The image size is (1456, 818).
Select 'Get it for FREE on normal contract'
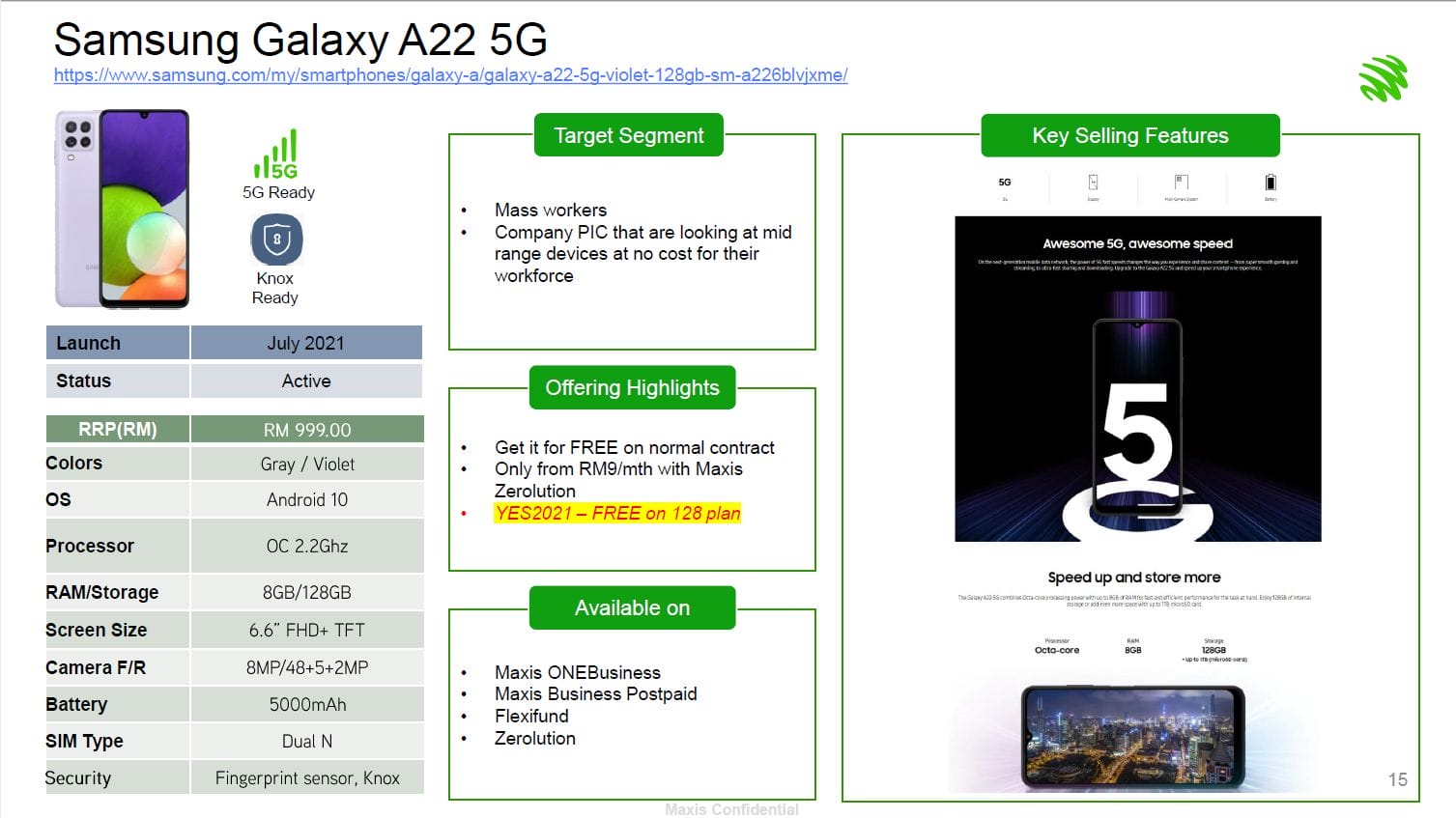(x=635, y=447)
